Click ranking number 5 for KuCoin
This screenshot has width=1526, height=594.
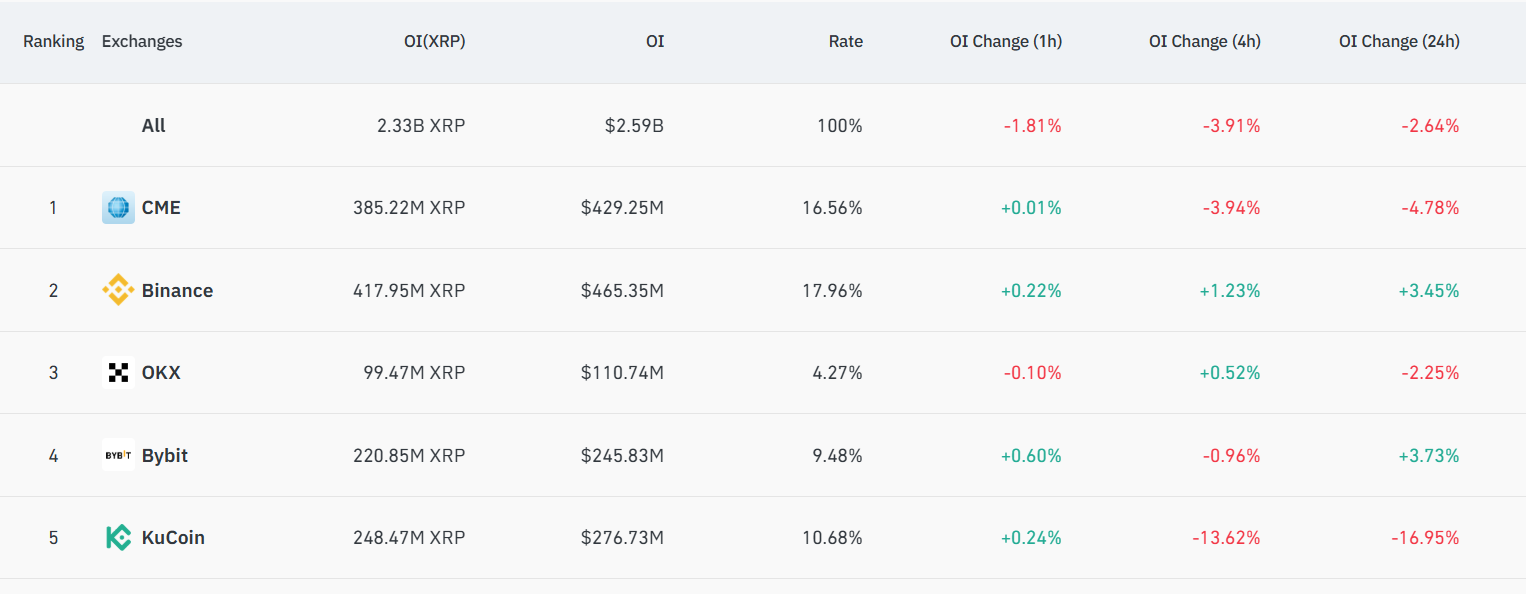(53, 538)
